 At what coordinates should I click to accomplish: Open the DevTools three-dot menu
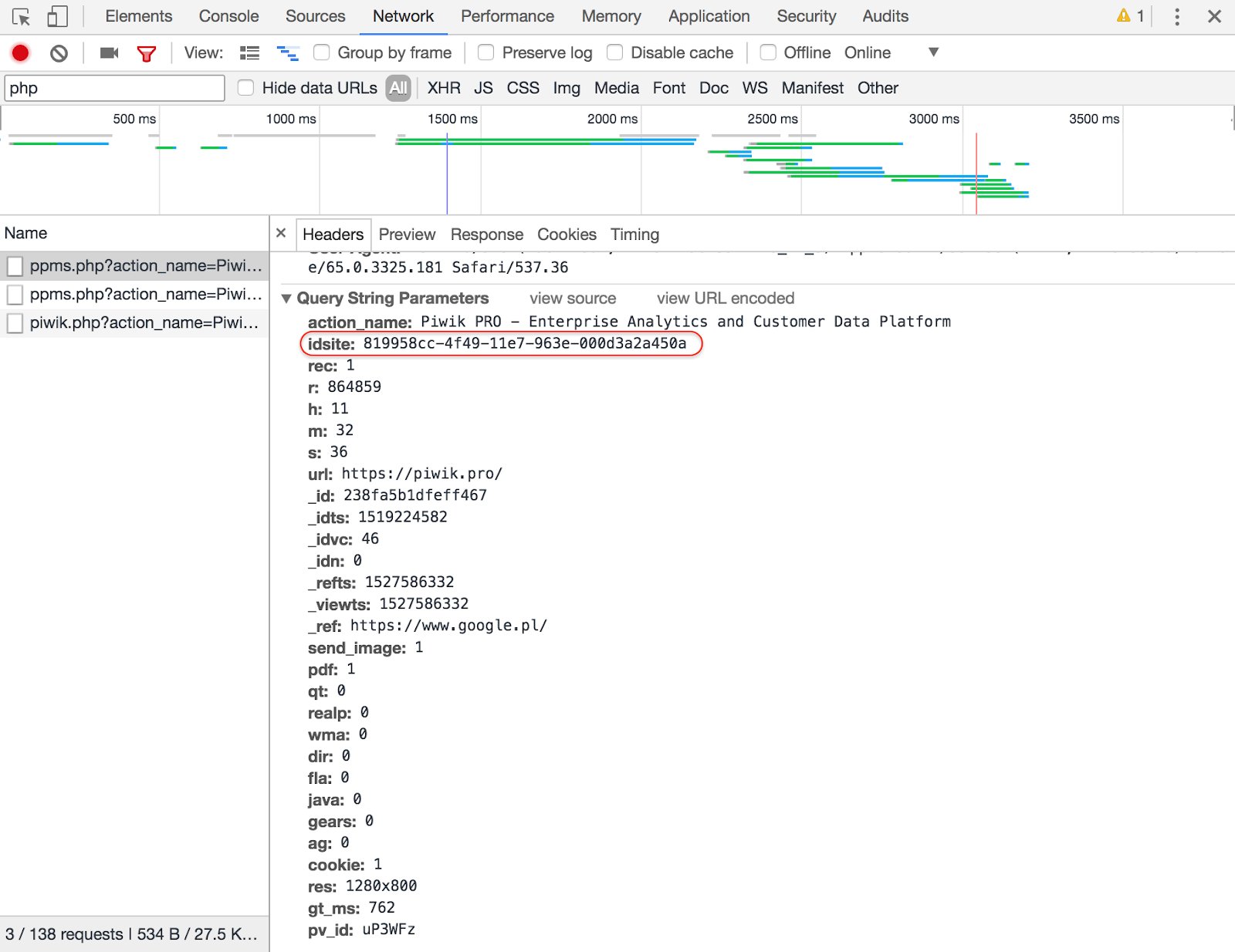(x=1177, y=16)
